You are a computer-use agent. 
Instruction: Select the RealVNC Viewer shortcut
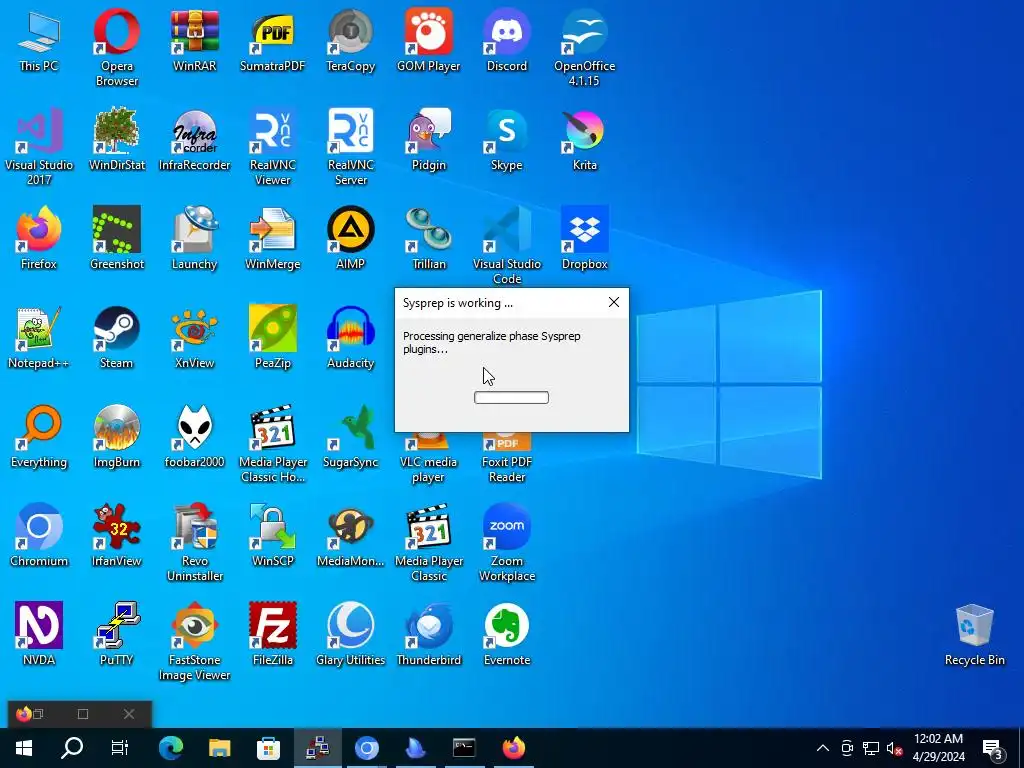coord(273,146)
